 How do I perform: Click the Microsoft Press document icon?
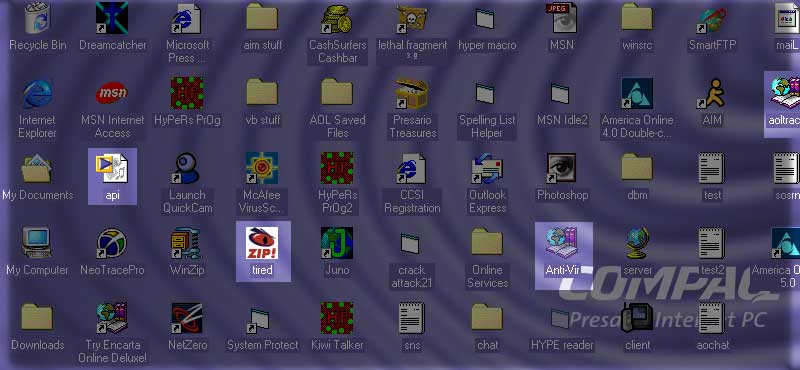(x=187, y=18)
